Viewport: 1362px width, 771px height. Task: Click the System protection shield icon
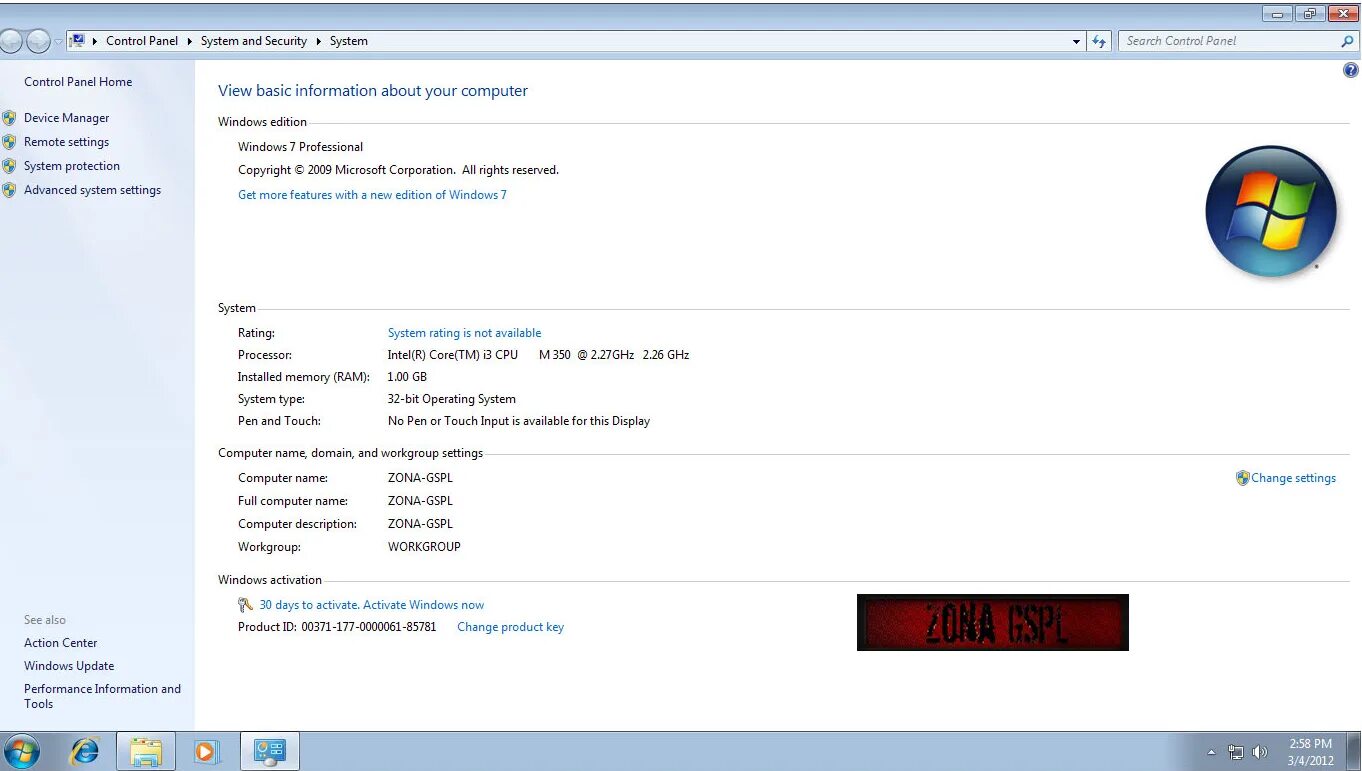(9, 166)
